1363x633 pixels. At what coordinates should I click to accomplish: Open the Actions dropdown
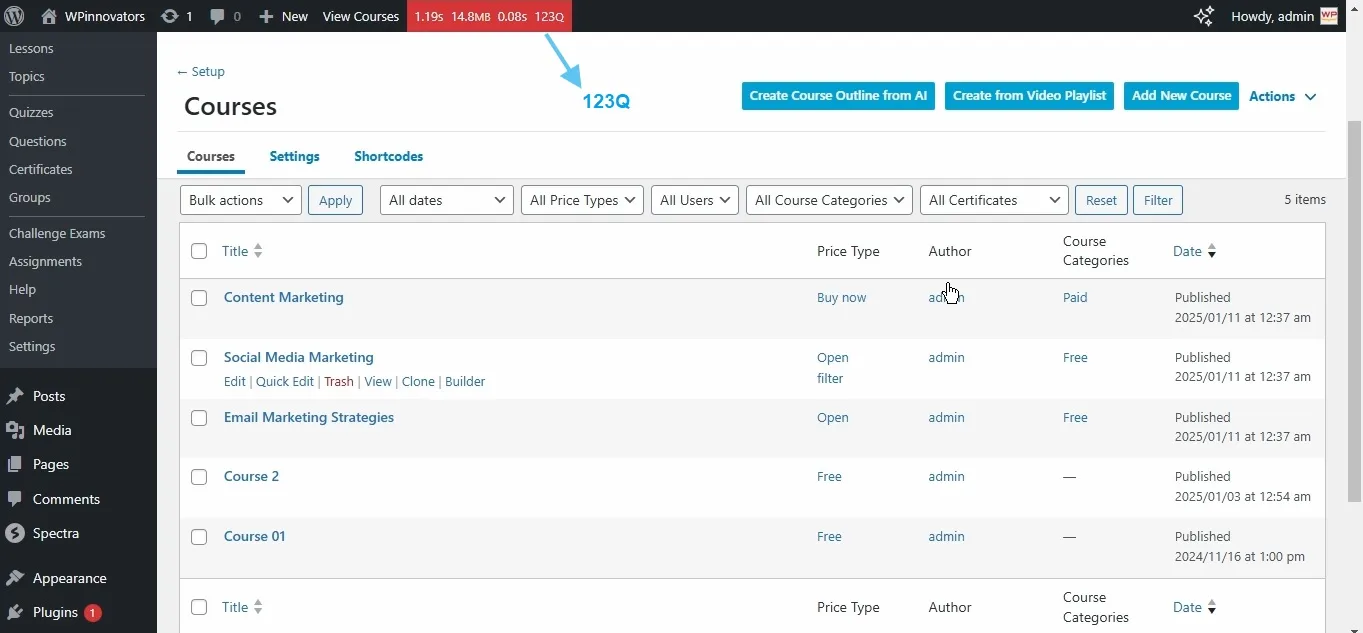click(1282, 96)
